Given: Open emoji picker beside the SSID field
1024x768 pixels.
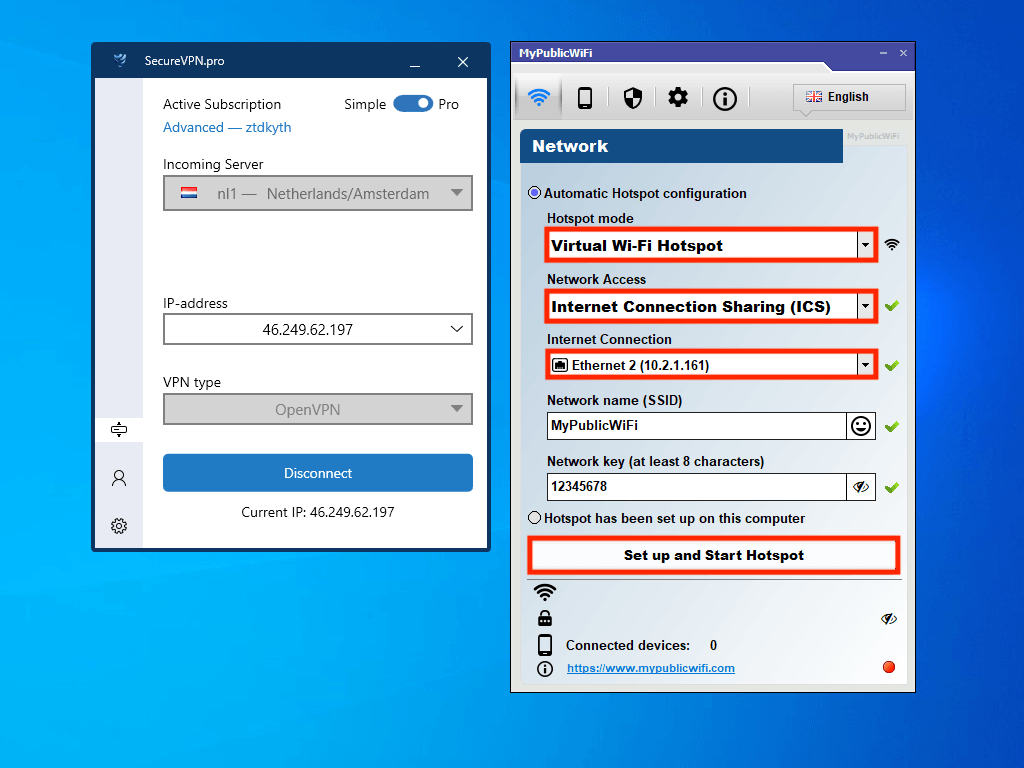Looking at the screenshot, I should tap(861, 426).
